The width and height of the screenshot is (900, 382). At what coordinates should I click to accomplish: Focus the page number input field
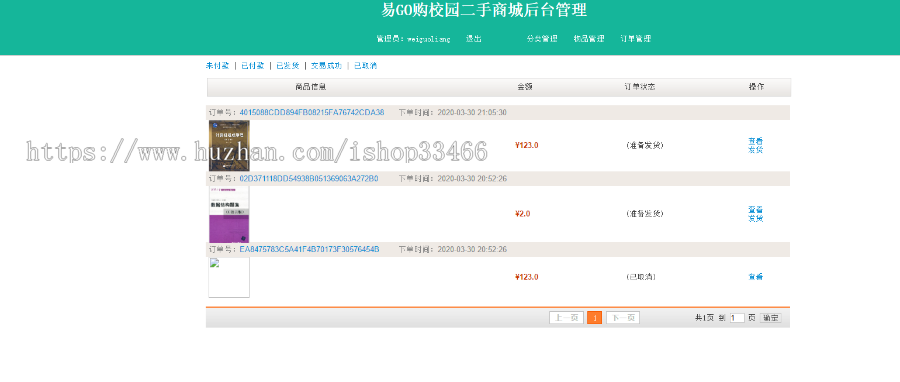(x=738, y=318)
